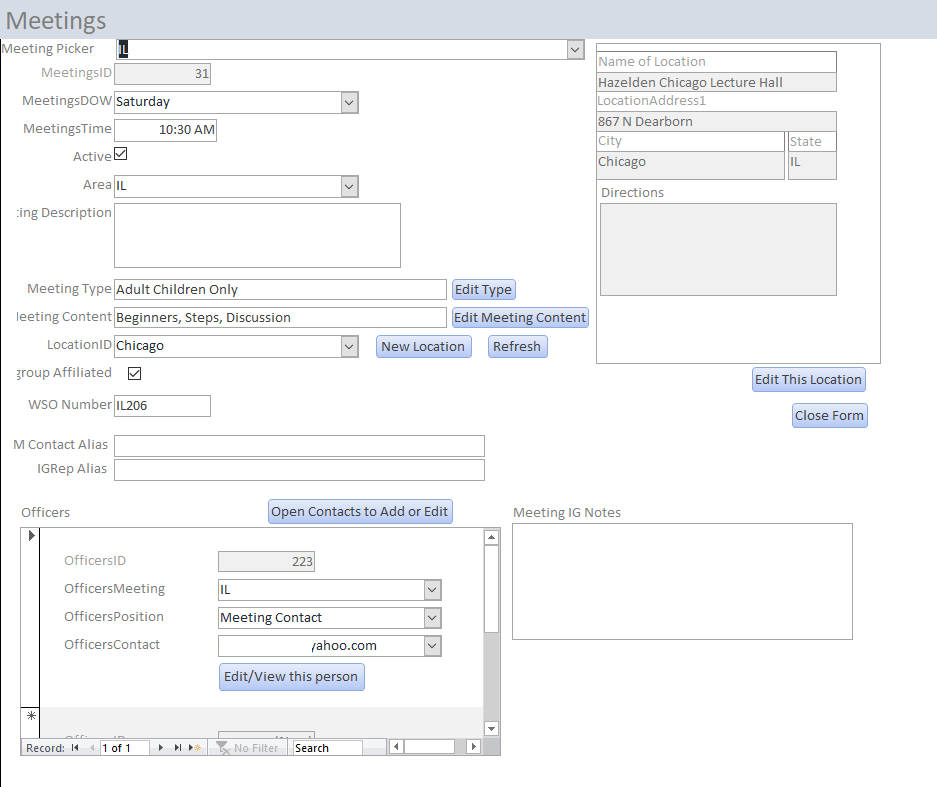
Task: Click into the WSO Number field
Action: pos(162,406)
